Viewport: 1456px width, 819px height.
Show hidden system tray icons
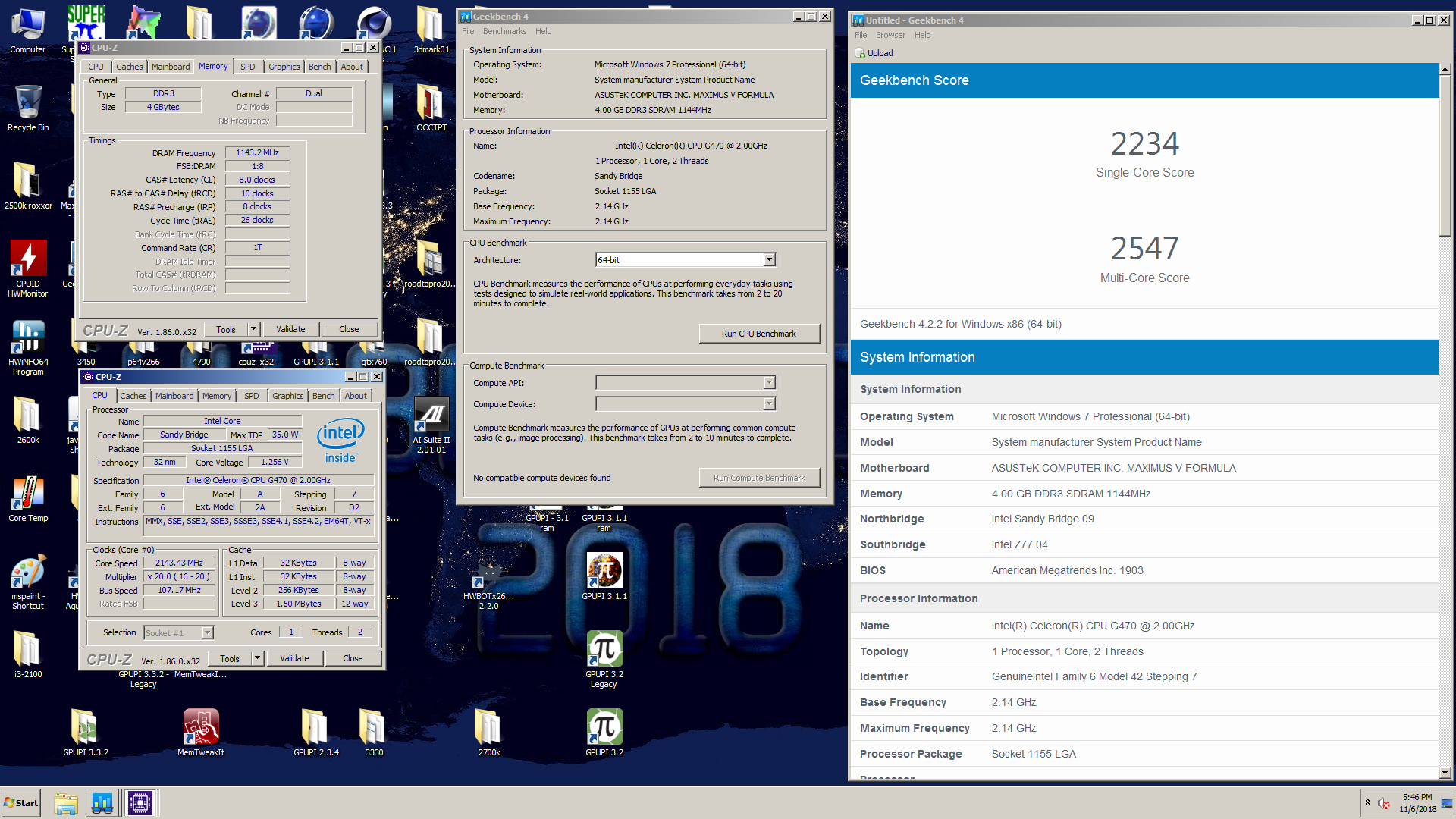click(1367, 802)
